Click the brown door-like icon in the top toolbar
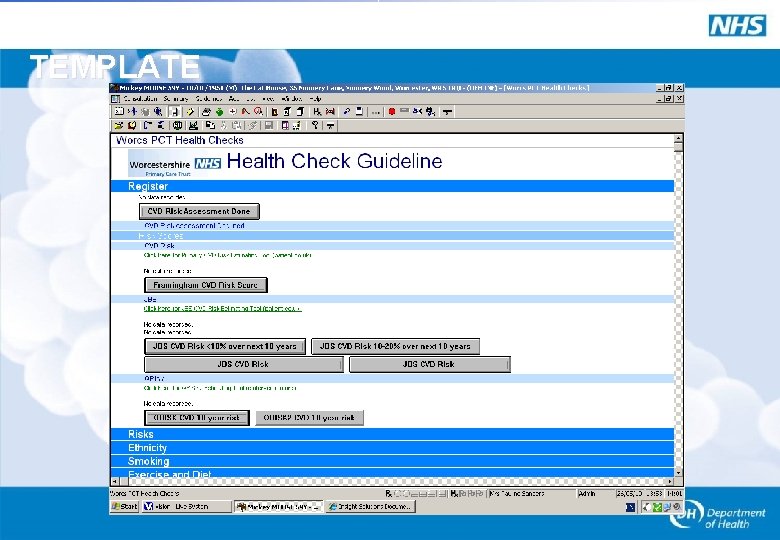 274,111
